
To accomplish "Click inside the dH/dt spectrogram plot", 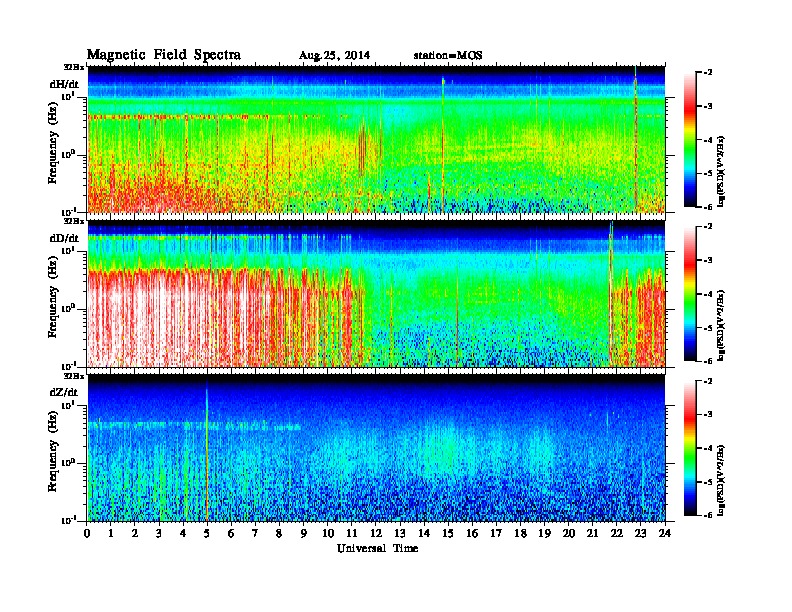I will [376, 139].
